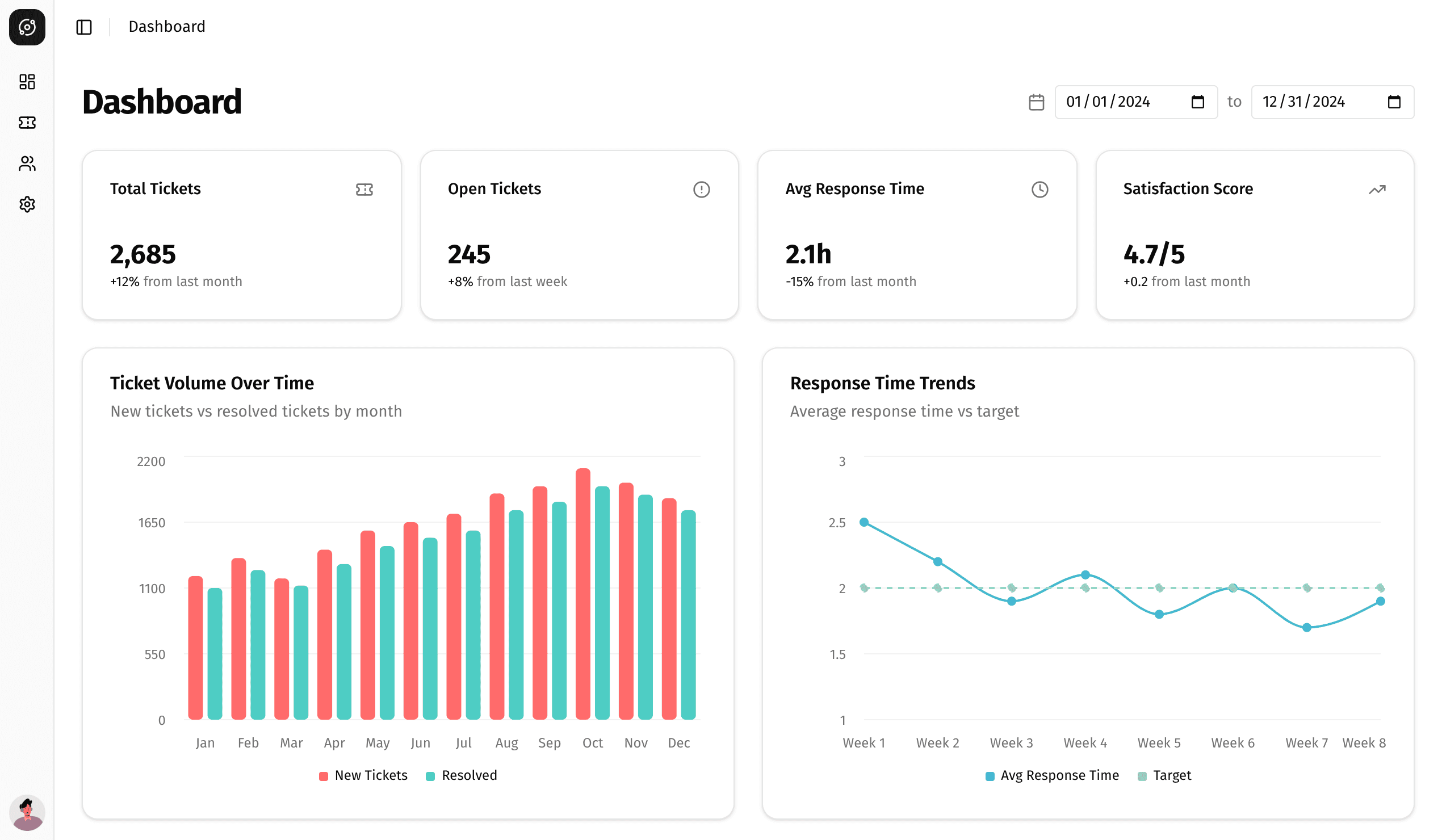Toggle the sidebar collapse icon

click(x=83, y=27)
